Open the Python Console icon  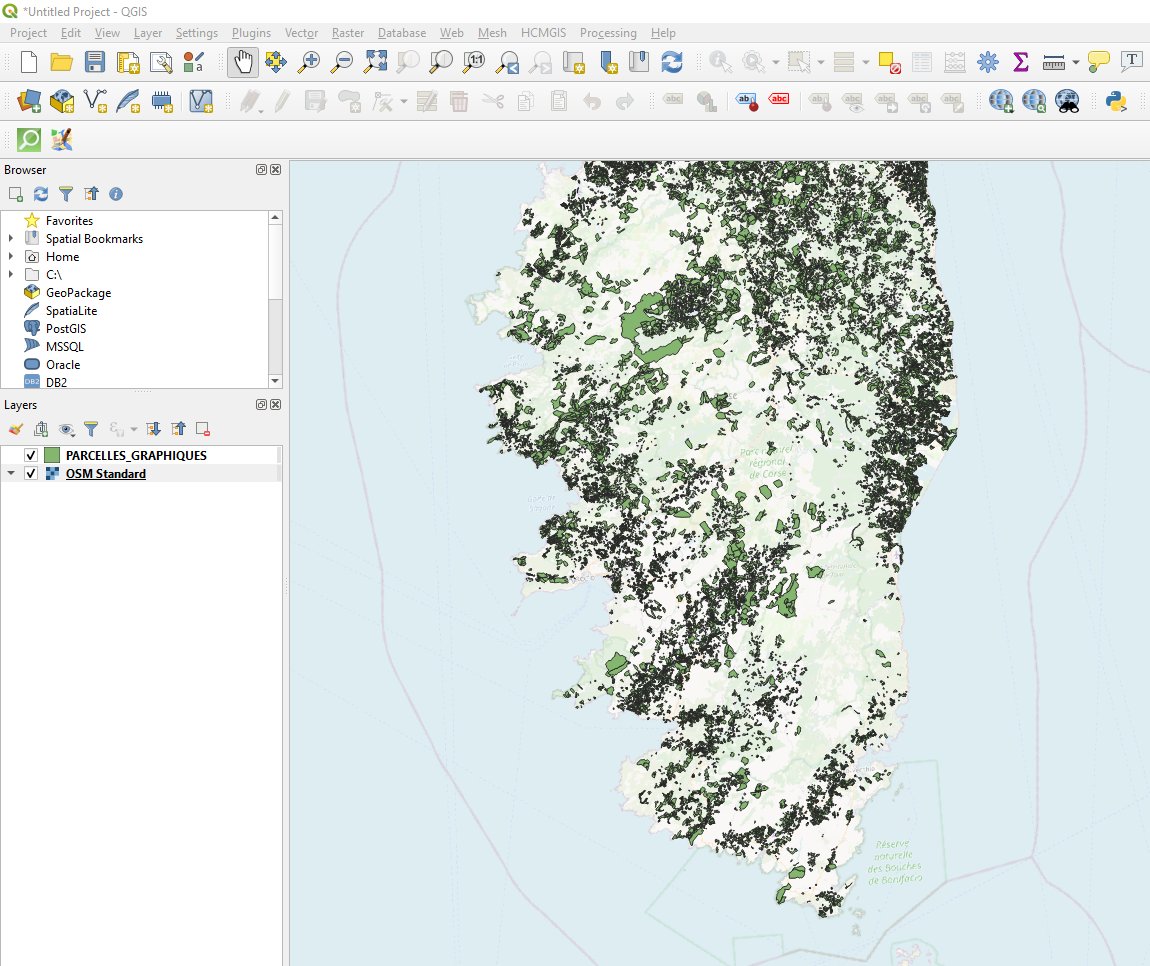click(x=1116, y=101)
